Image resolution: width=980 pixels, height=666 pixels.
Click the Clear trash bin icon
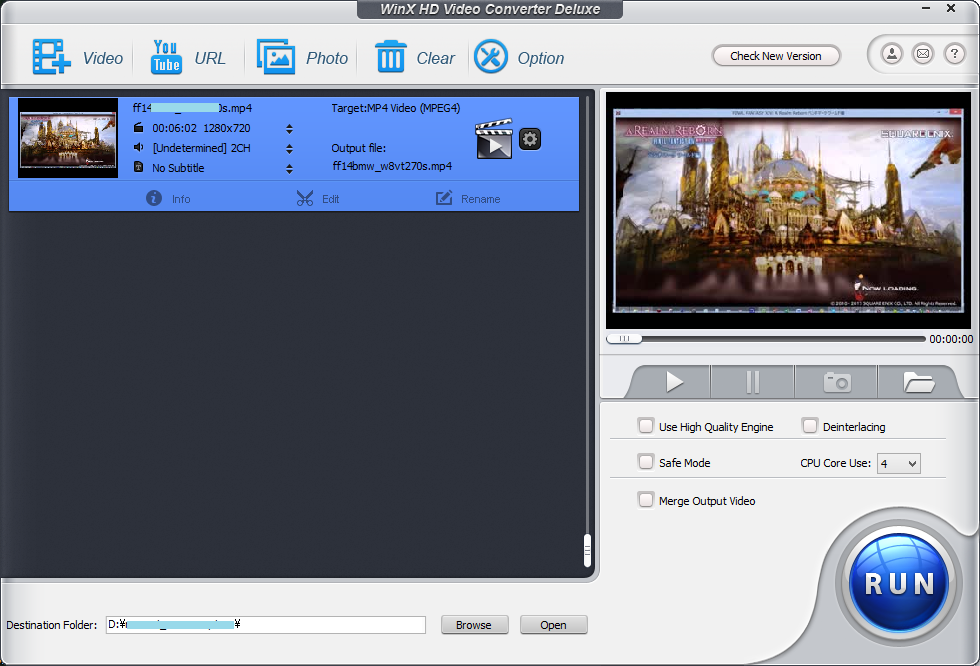tap(390, 57)
